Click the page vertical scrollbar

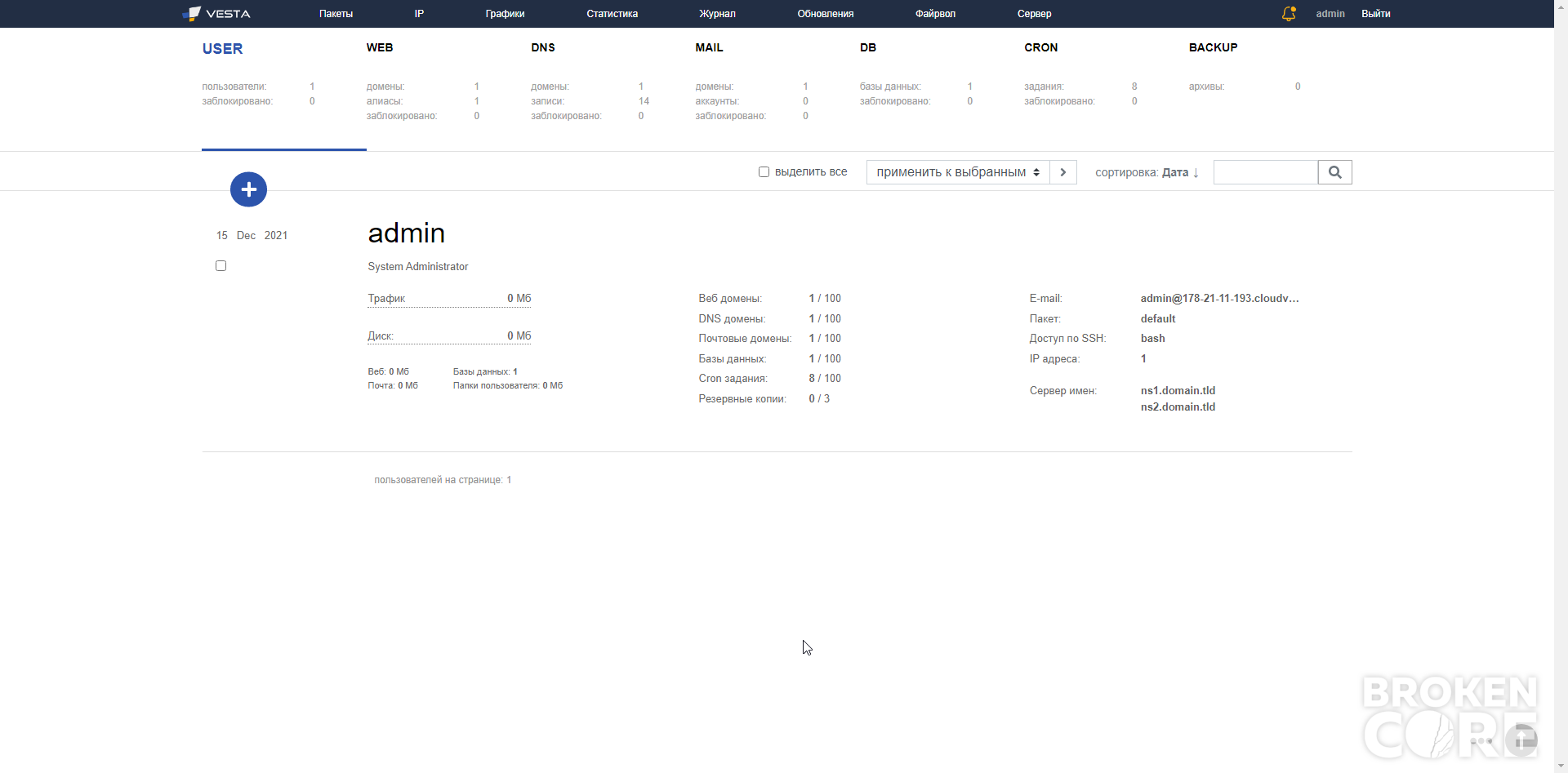[x=1561, y=386]
